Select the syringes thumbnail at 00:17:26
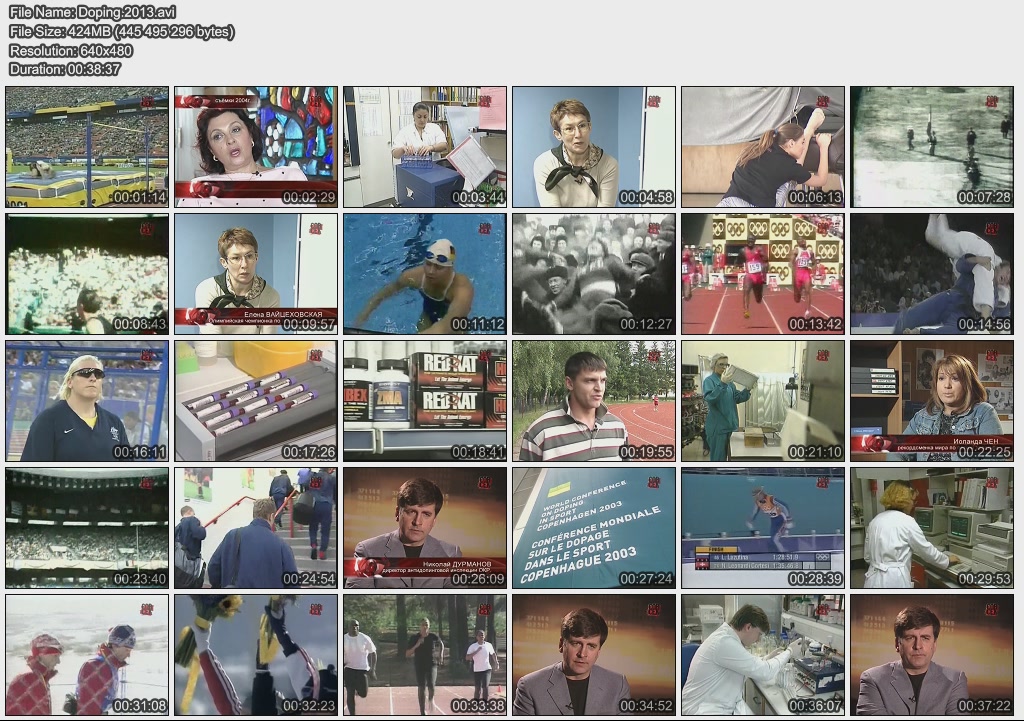Viewport: 1024px width, 721px height. (x=256, y=400)
